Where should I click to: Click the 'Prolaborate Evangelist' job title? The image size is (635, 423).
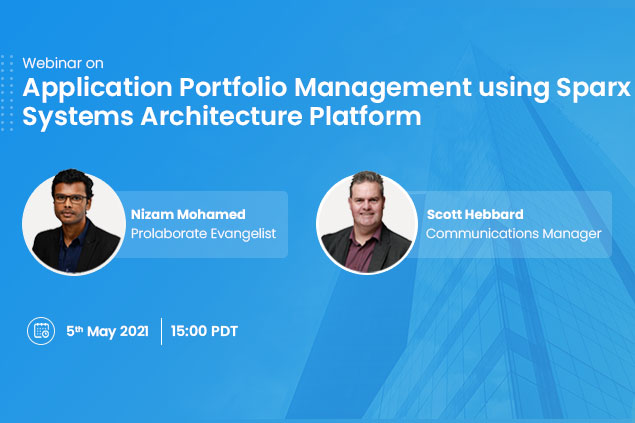point(203,234)
